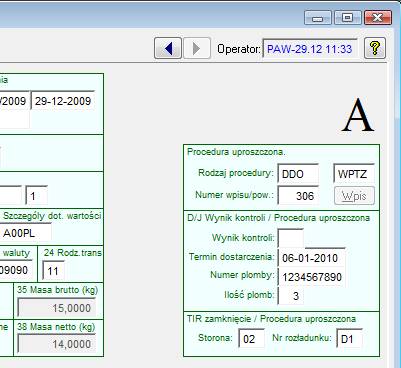This screenshot has width=401, height=368.
Task: Click the 35 Masa brutto (kg) label
Action: pos(57,290)
